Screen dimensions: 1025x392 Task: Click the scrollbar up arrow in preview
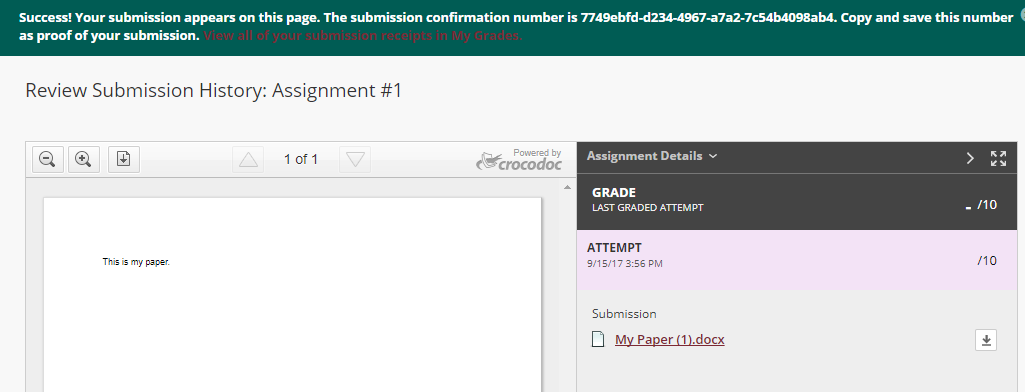(566, 188)
